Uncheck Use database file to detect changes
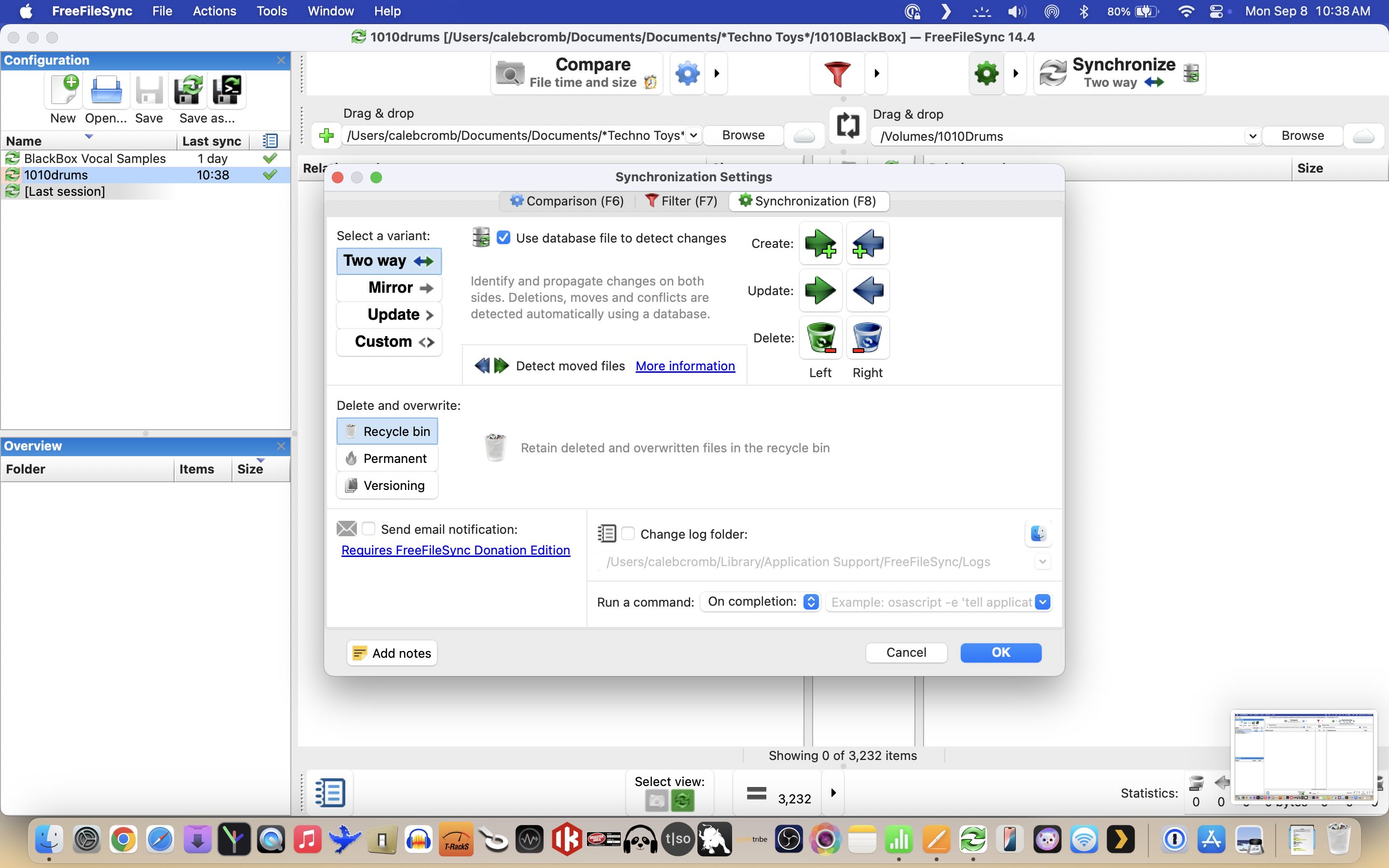Viewport: 1389px width, 868px height. 504,238
